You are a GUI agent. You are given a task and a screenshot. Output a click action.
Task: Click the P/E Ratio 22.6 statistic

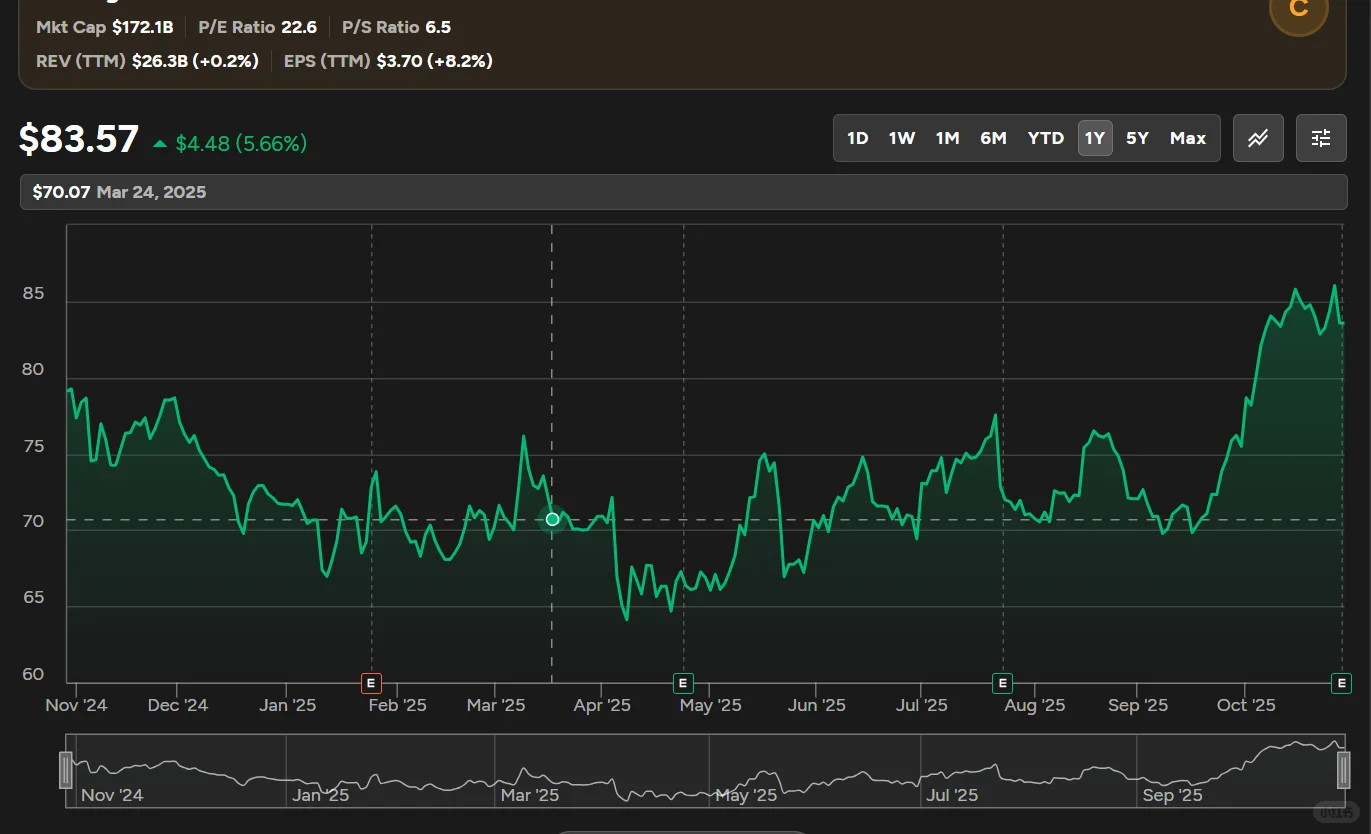[257, 27]
